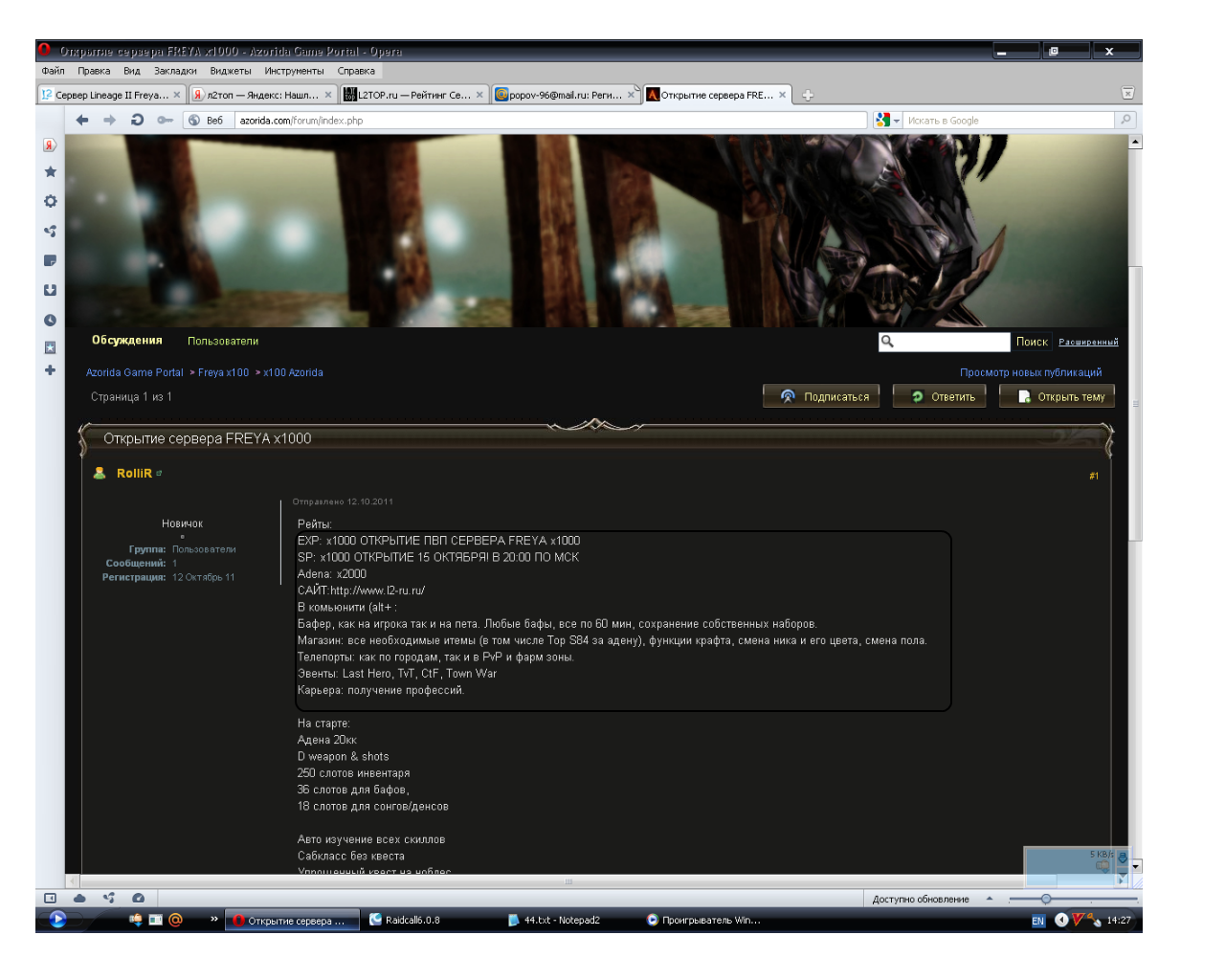The height and width of the screenshot is (980, 1225).
Task: Open the Расширенный search link
Action: [x=1088, y=342]
